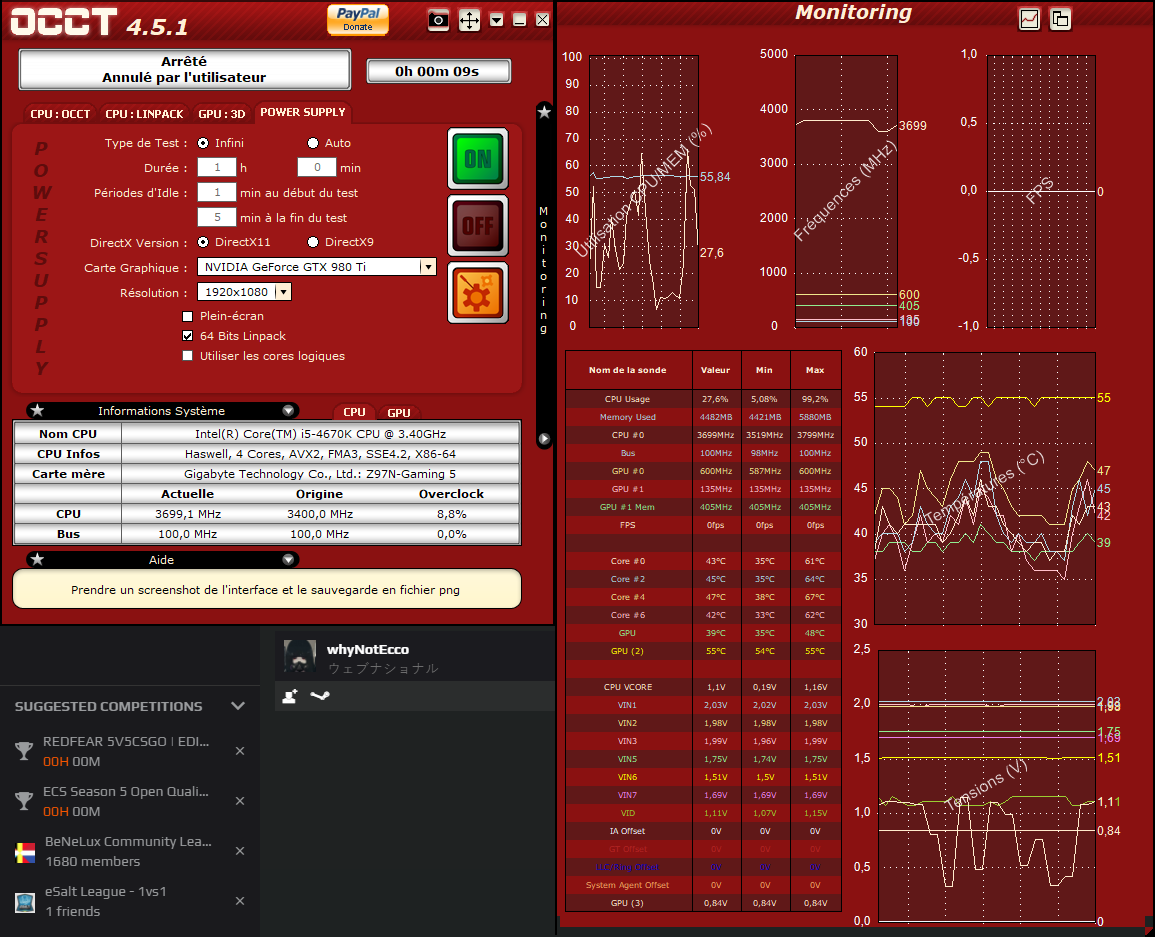This screenshot has height=937, width=1155.
Task: Select the POWER SUPPLY tab
Action: point(303,112)
